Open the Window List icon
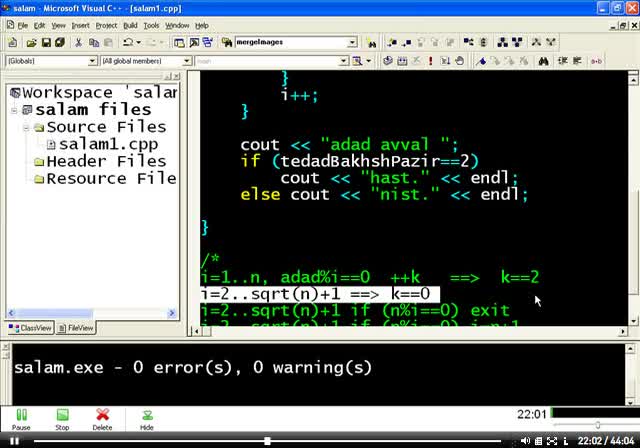Image resolution: width=640 pixels, height=448 pixels. click(208, 42)
